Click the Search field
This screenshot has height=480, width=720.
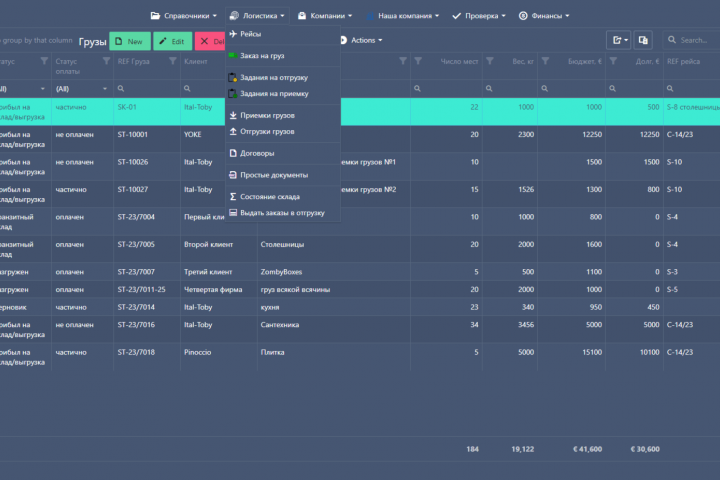(x=691, y=40)
